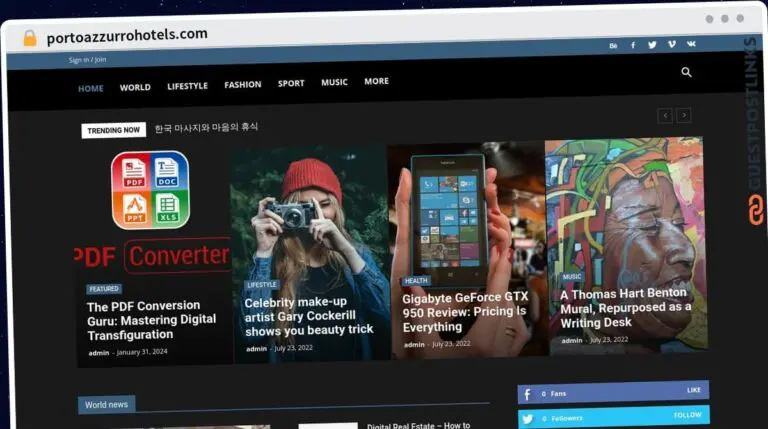Open the Facebook icon in top bar
This screenshot has width=768, height=429.
tap(632, 45)
